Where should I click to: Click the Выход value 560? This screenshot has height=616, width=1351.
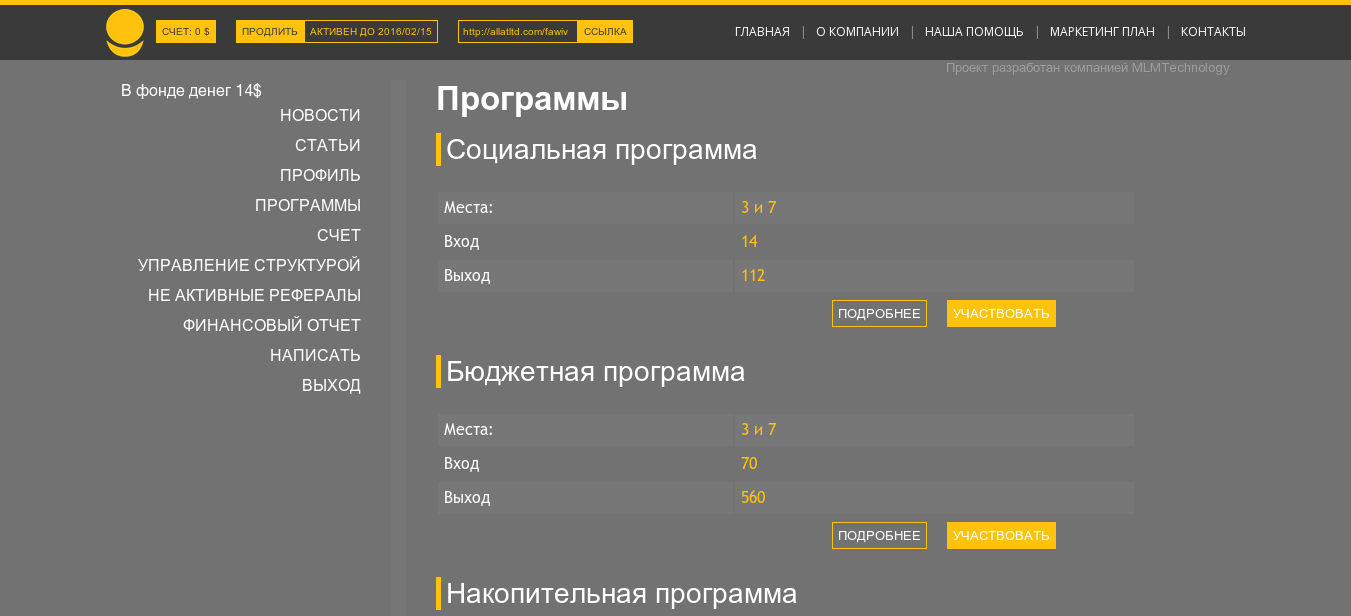(x=753, y=498)
